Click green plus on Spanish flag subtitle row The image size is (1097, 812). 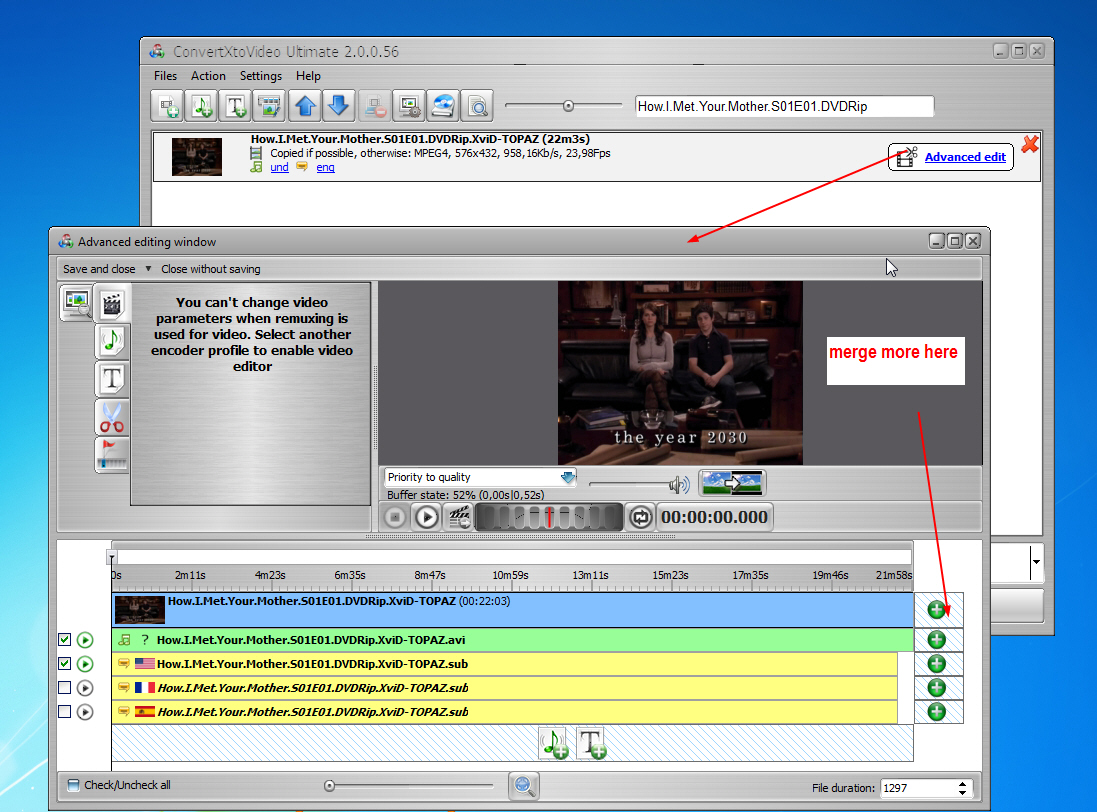(936, 711)
